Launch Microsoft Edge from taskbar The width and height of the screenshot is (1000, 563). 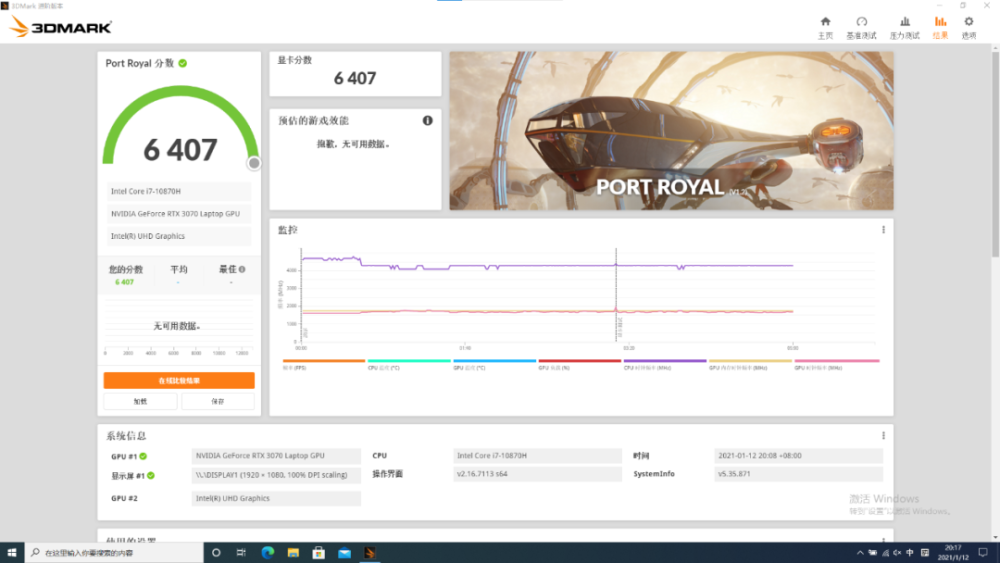click(x=267, y=553)
